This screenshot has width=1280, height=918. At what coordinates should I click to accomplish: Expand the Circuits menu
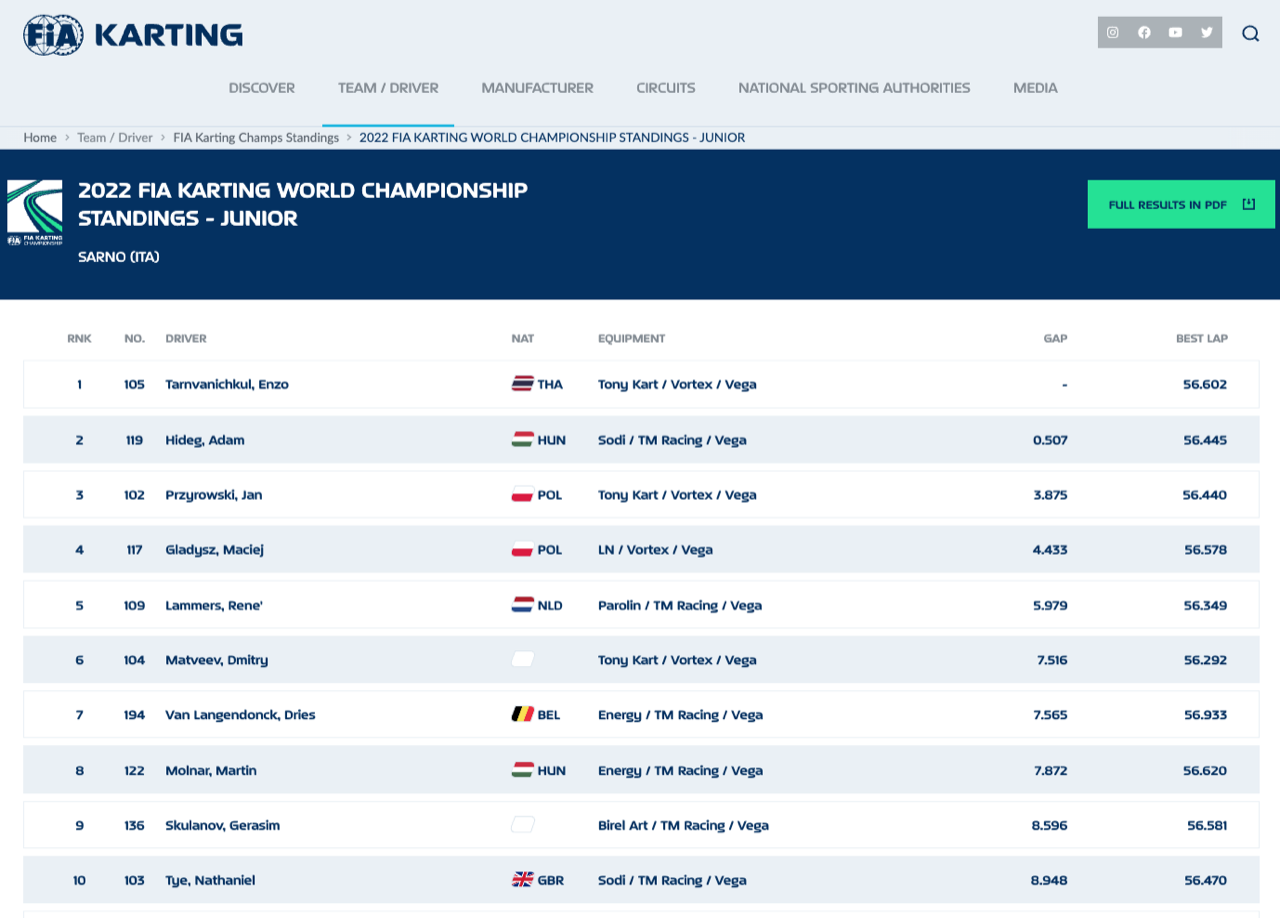(x=666, y=88)
